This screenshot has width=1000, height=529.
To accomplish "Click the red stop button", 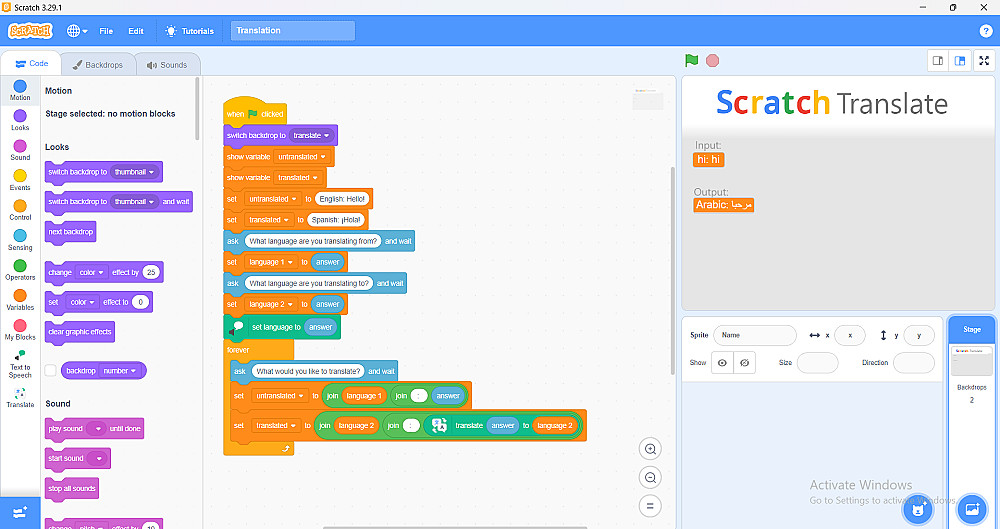I will coord(712,61).
